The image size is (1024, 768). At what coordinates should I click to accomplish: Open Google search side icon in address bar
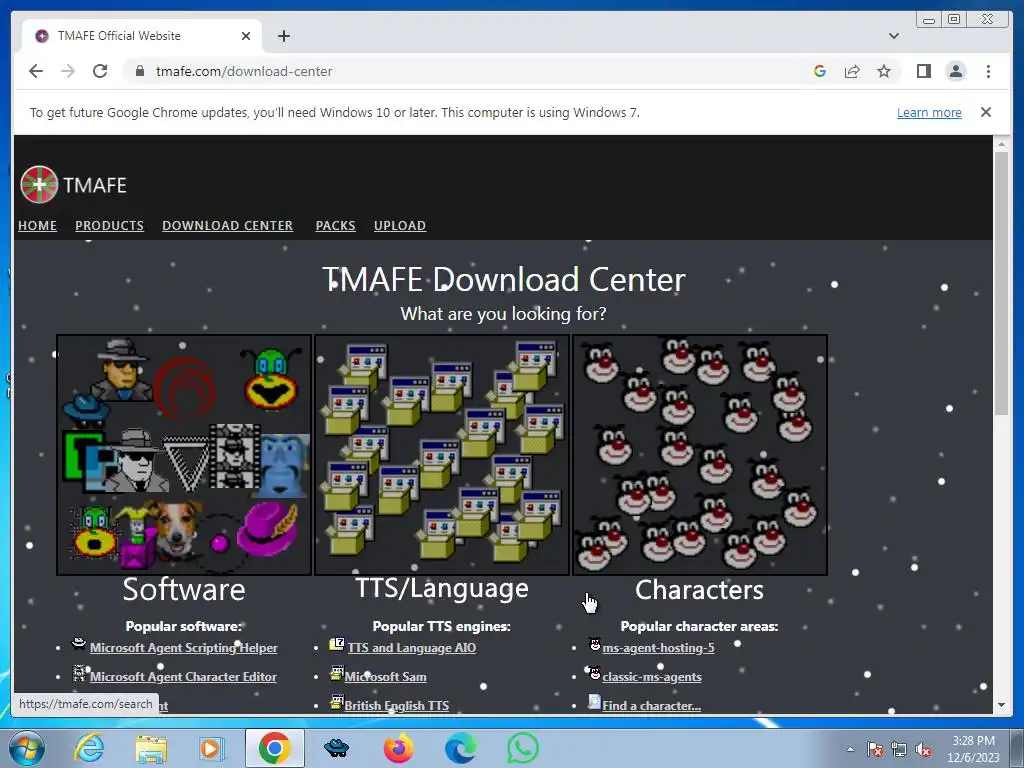pyautogui.click(x=820, y=71)
